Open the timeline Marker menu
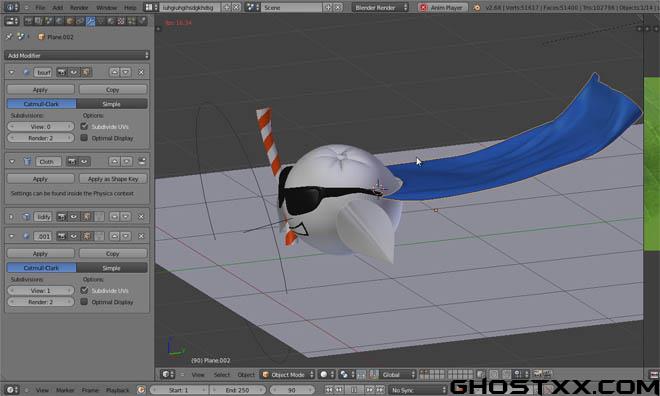Image resolution: width=660 pixels, height=396 pixels. click(64, 390)
